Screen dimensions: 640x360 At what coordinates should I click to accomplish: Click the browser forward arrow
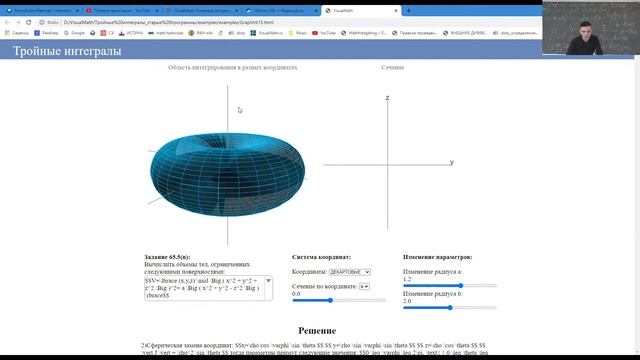click(x=18, y=22)
